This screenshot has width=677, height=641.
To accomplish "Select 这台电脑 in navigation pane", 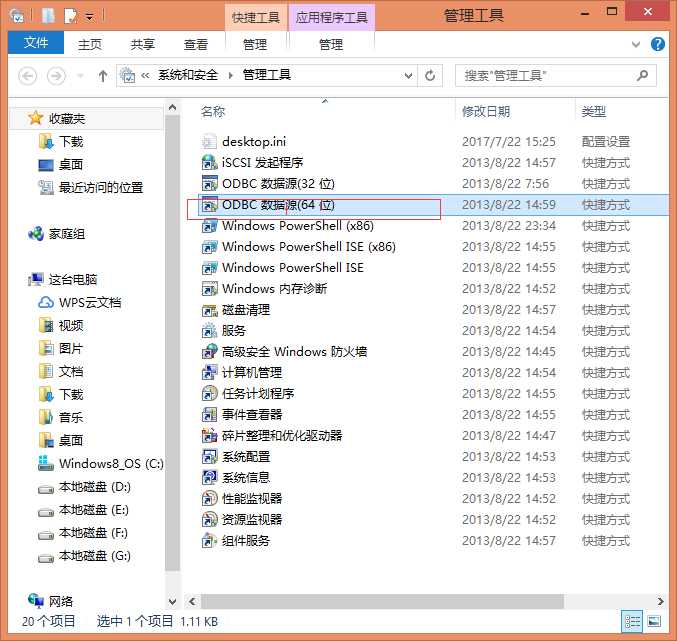I will [73, 280].
